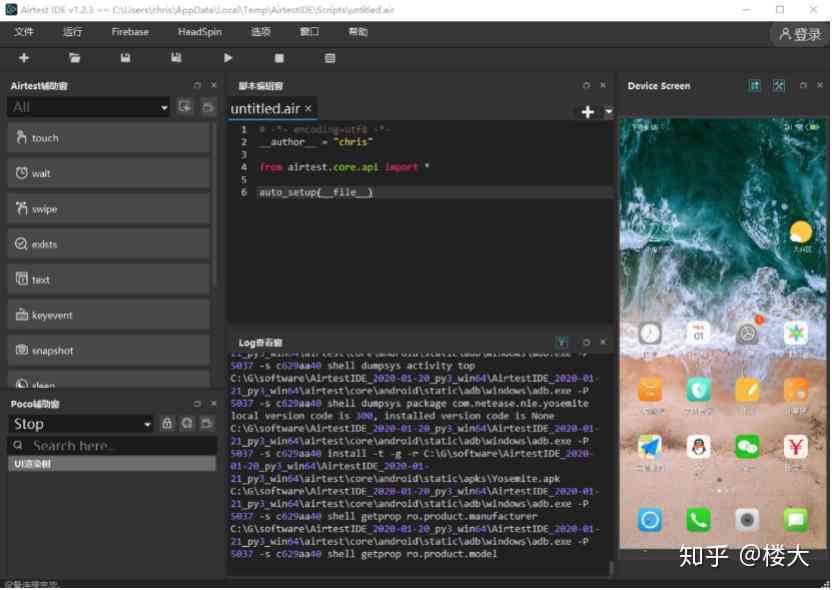Open the HeadSpin menu

tap(200, 32)
